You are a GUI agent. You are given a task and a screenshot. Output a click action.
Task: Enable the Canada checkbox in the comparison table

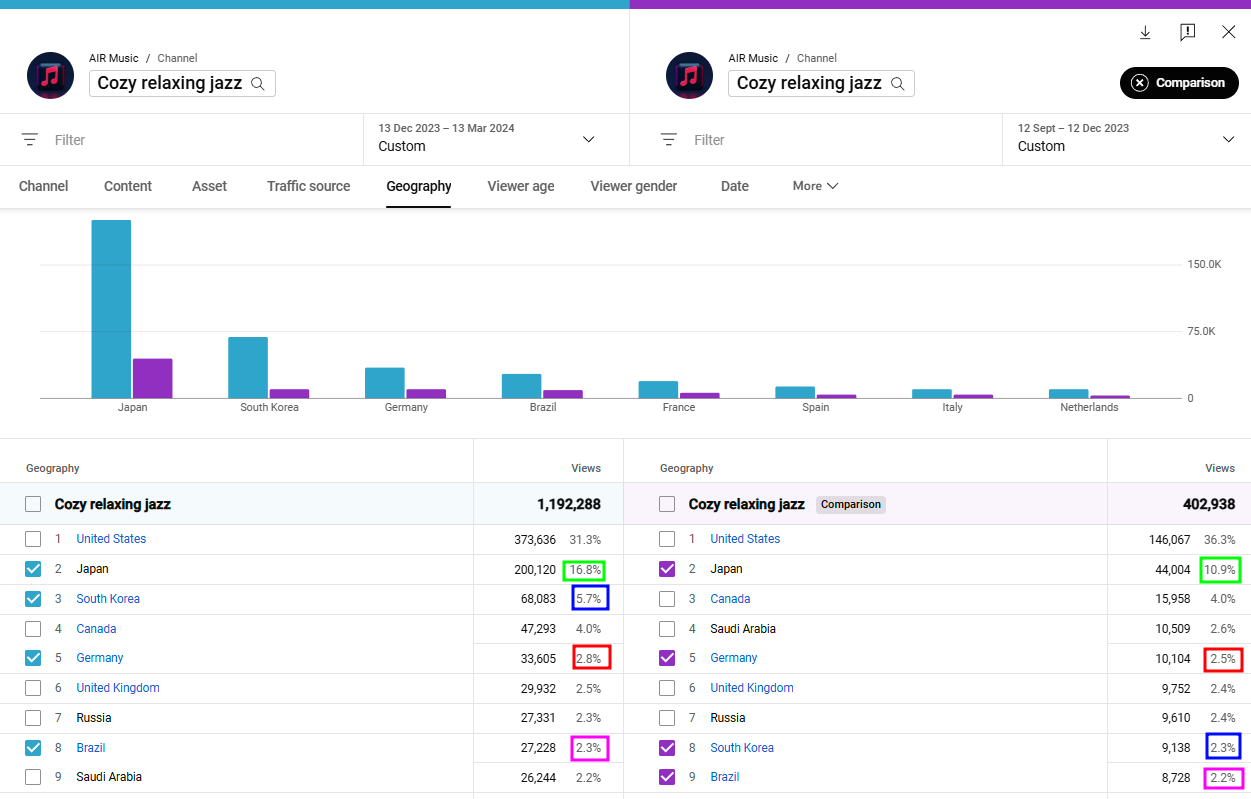tap(667, 598)
